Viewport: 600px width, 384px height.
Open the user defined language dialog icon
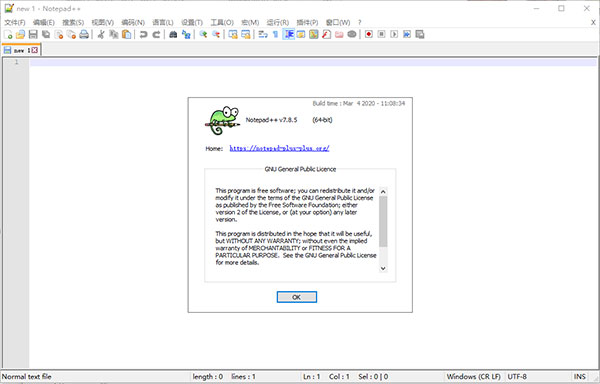point(301,35)
